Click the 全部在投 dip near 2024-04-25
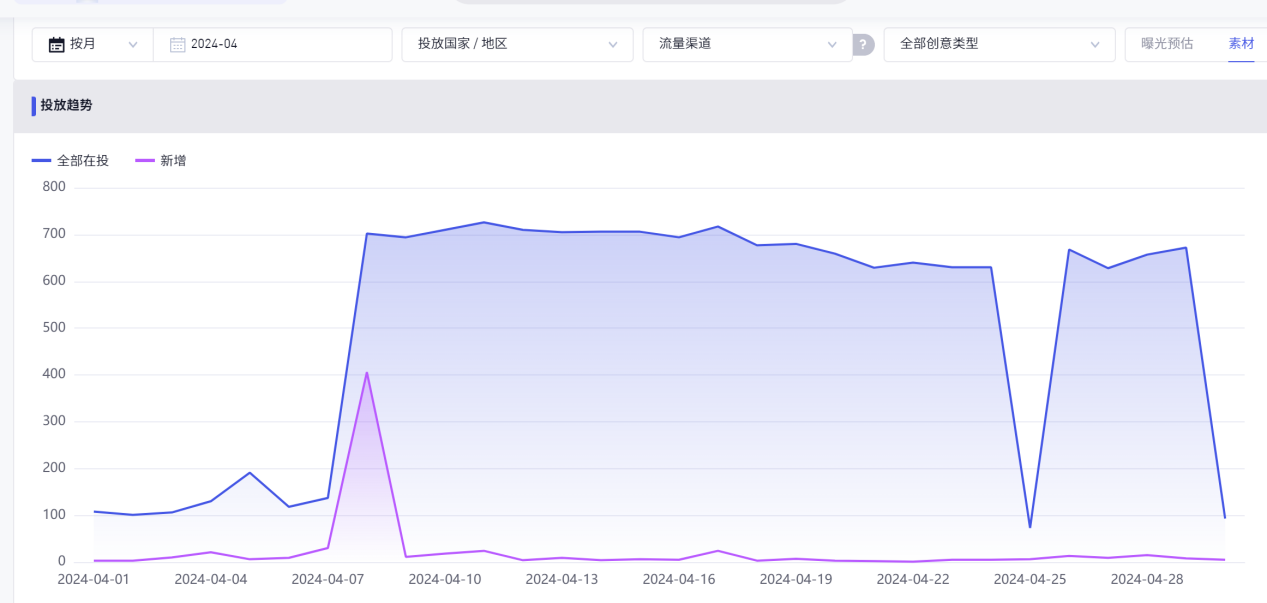 (1030, 527)
